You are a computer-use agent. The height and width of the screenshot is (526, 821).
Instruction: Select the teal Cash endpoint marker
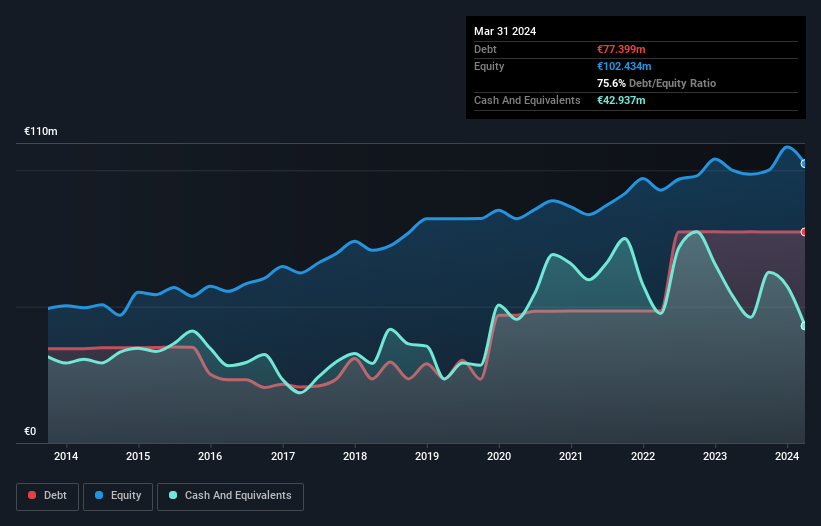click(x=804, y=326)
